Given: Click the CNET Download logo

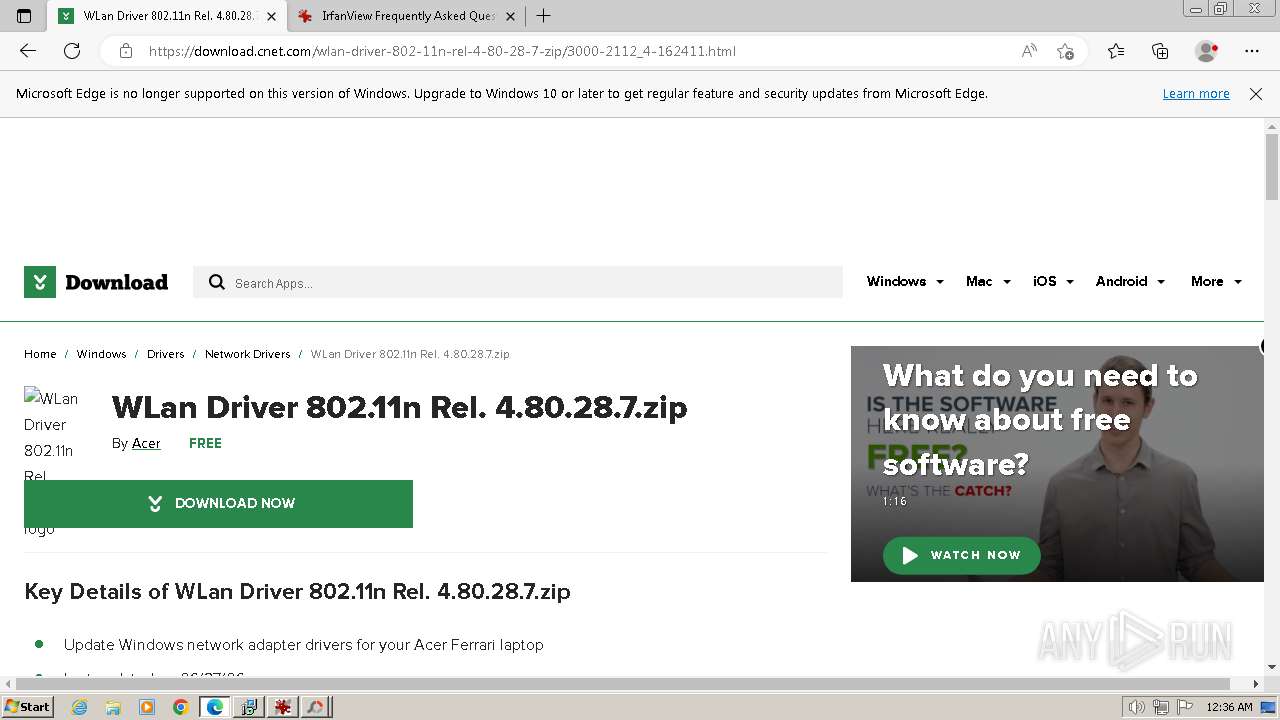Looking at the screenshot, I should click(96, 282).
